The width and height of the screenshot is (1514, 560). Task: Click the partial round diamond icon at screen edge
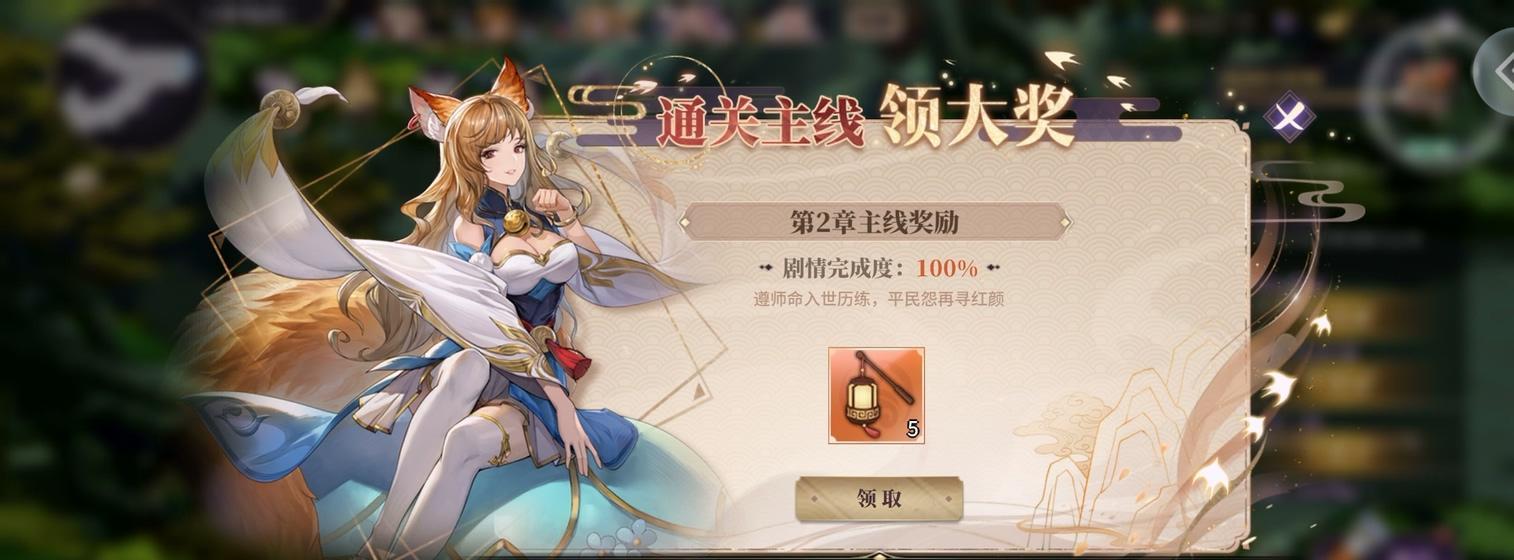pyautogui.click(x=1496, y=71)
